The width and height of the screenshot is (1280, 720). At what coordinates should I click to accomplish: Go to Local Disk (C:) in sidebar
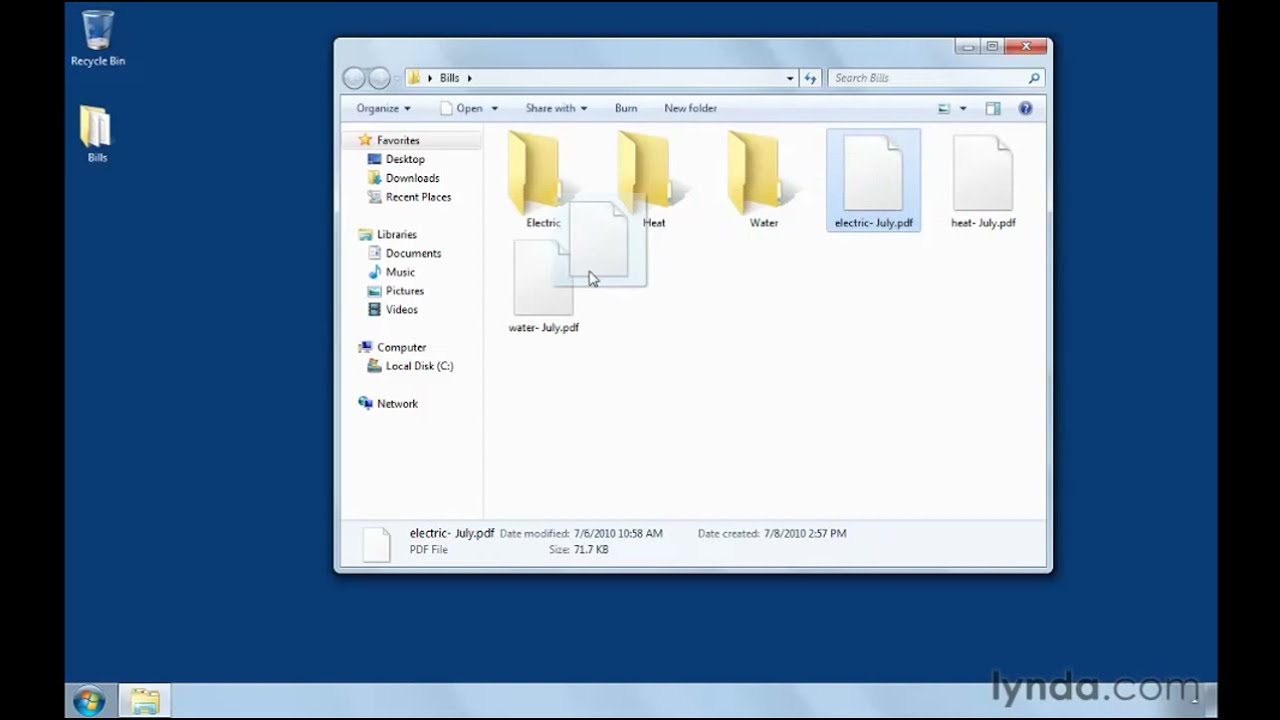pos(419,366)
